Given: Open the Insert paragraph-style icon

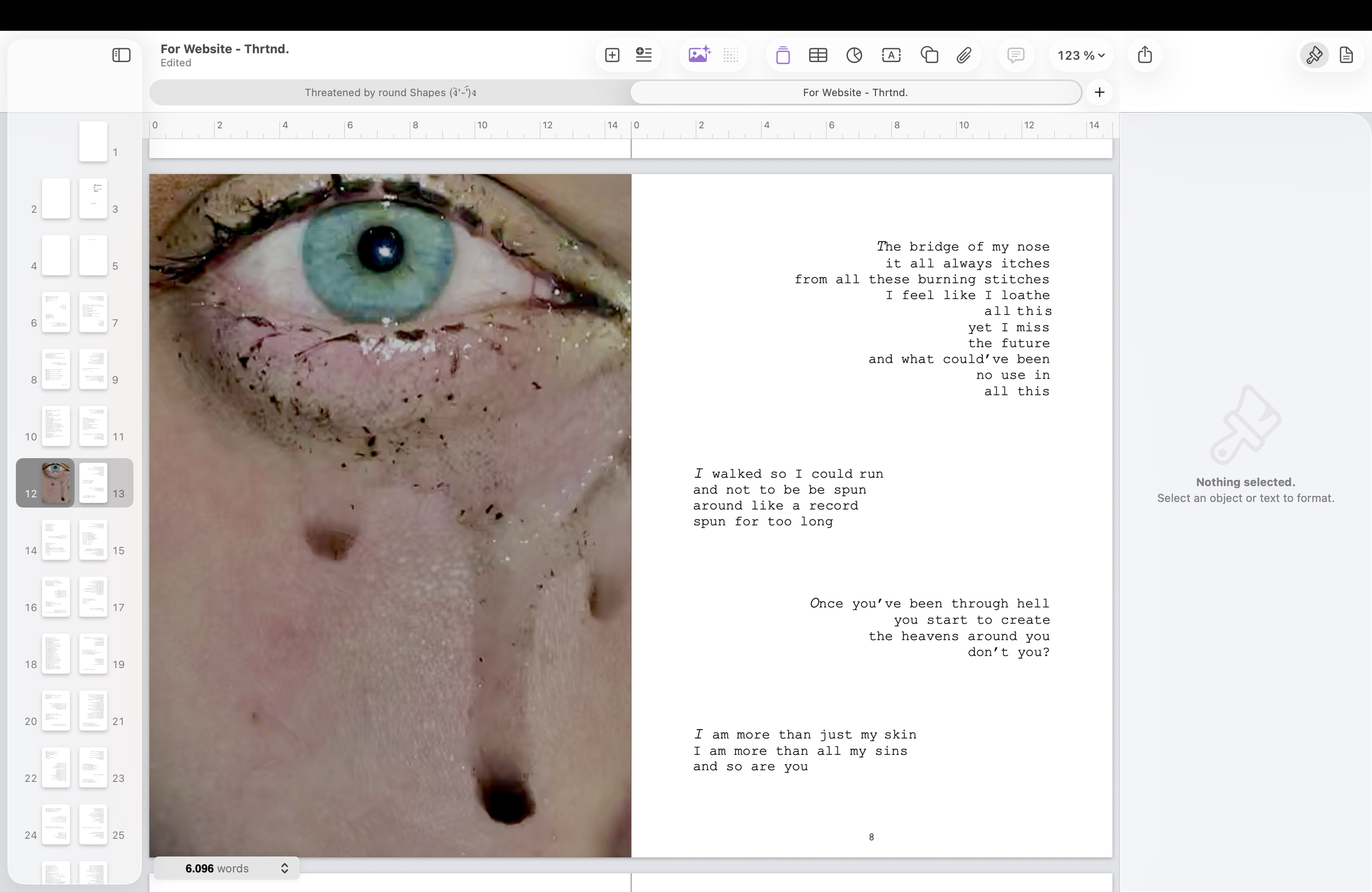Looking at the screenshot, I should coord(644,55).
